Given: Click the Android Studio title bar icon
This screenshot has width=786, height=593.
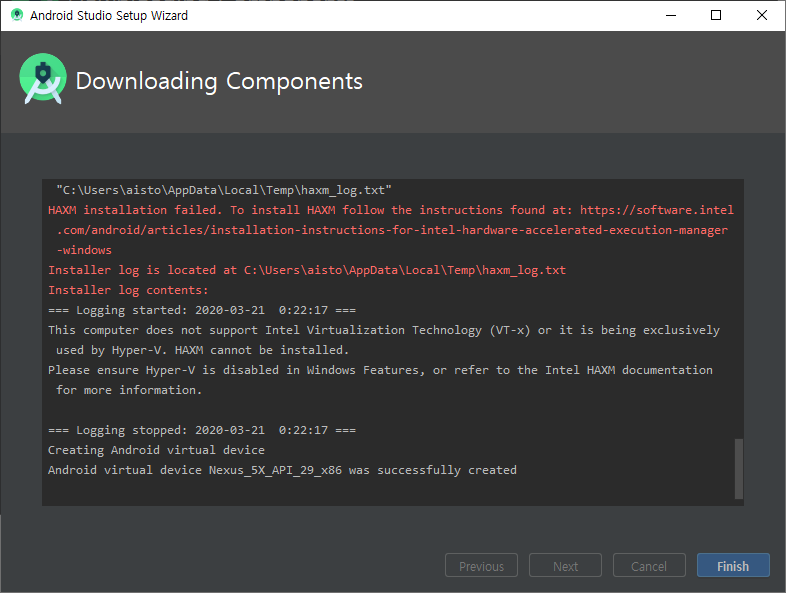Looking at the screenshot, I should [x=17, y=15].
